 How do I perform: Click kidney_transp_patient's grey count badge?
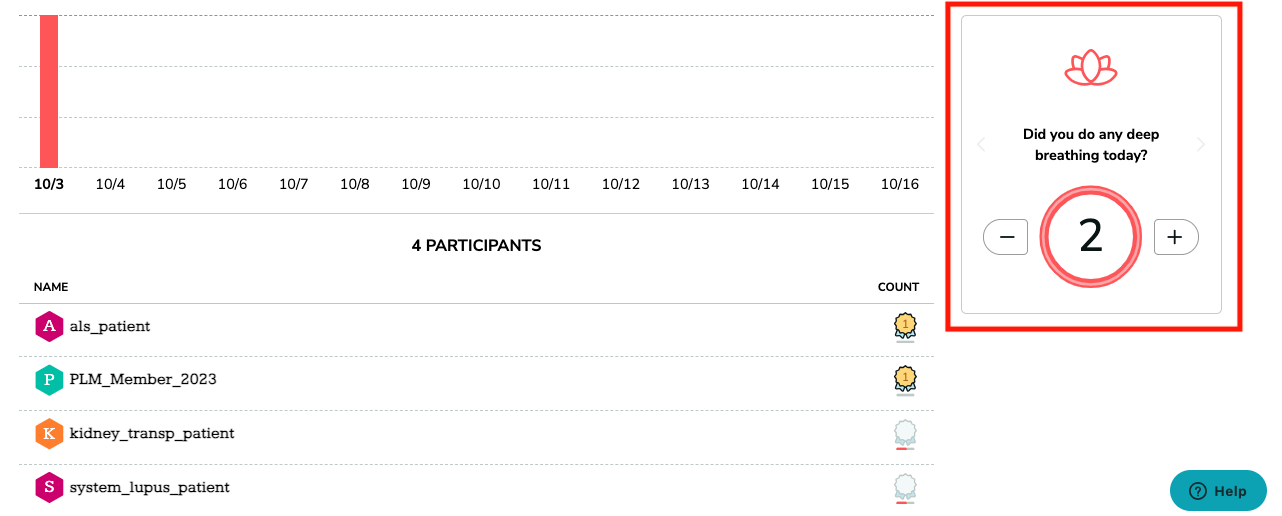pos(905,434)
